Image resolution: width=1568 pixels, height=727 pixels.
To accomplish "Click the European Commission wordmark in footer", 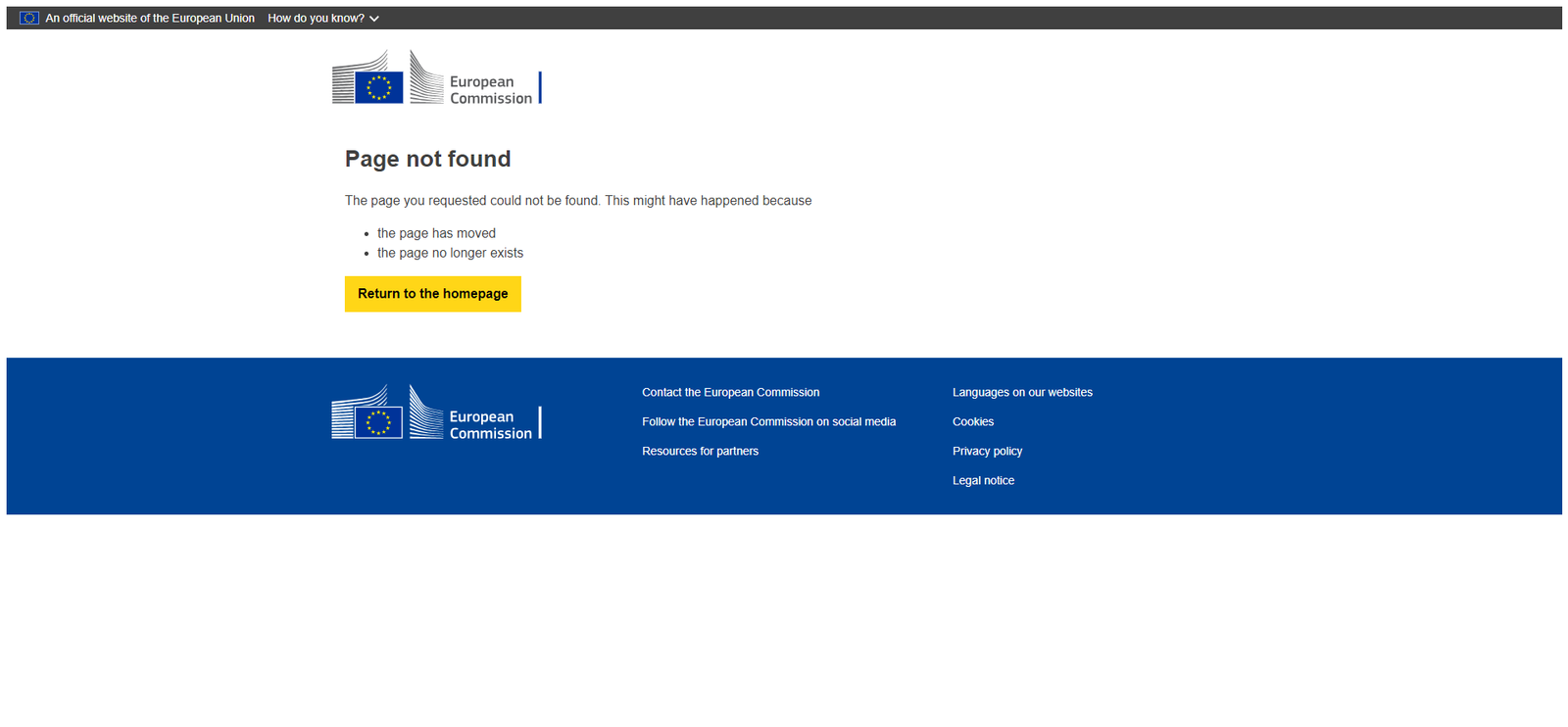I will click(490, 424).
